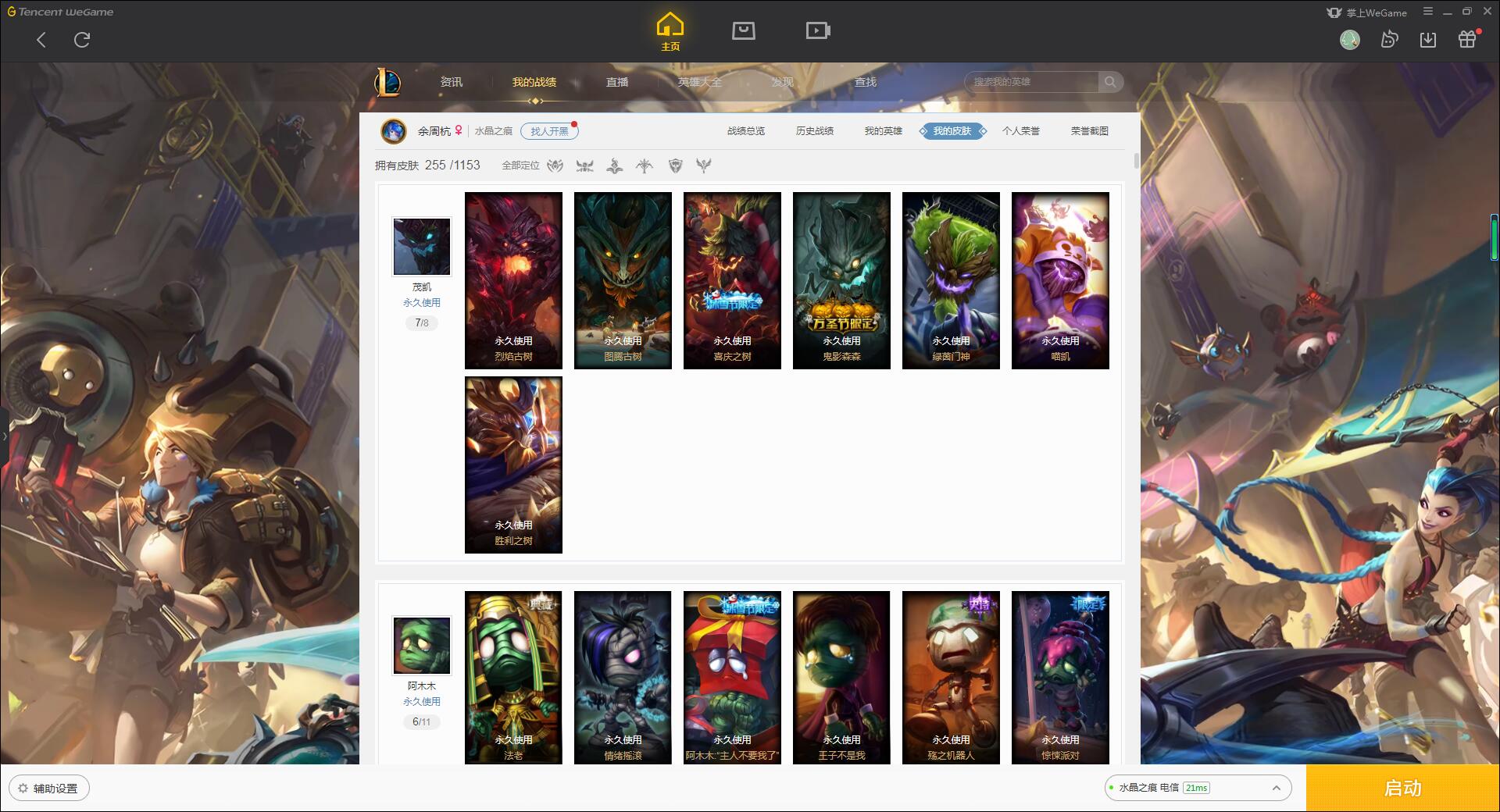This screenshot has width=1500, height=812.
Task: Open 绿茵门神 skin card
Action: click(951, 280)
